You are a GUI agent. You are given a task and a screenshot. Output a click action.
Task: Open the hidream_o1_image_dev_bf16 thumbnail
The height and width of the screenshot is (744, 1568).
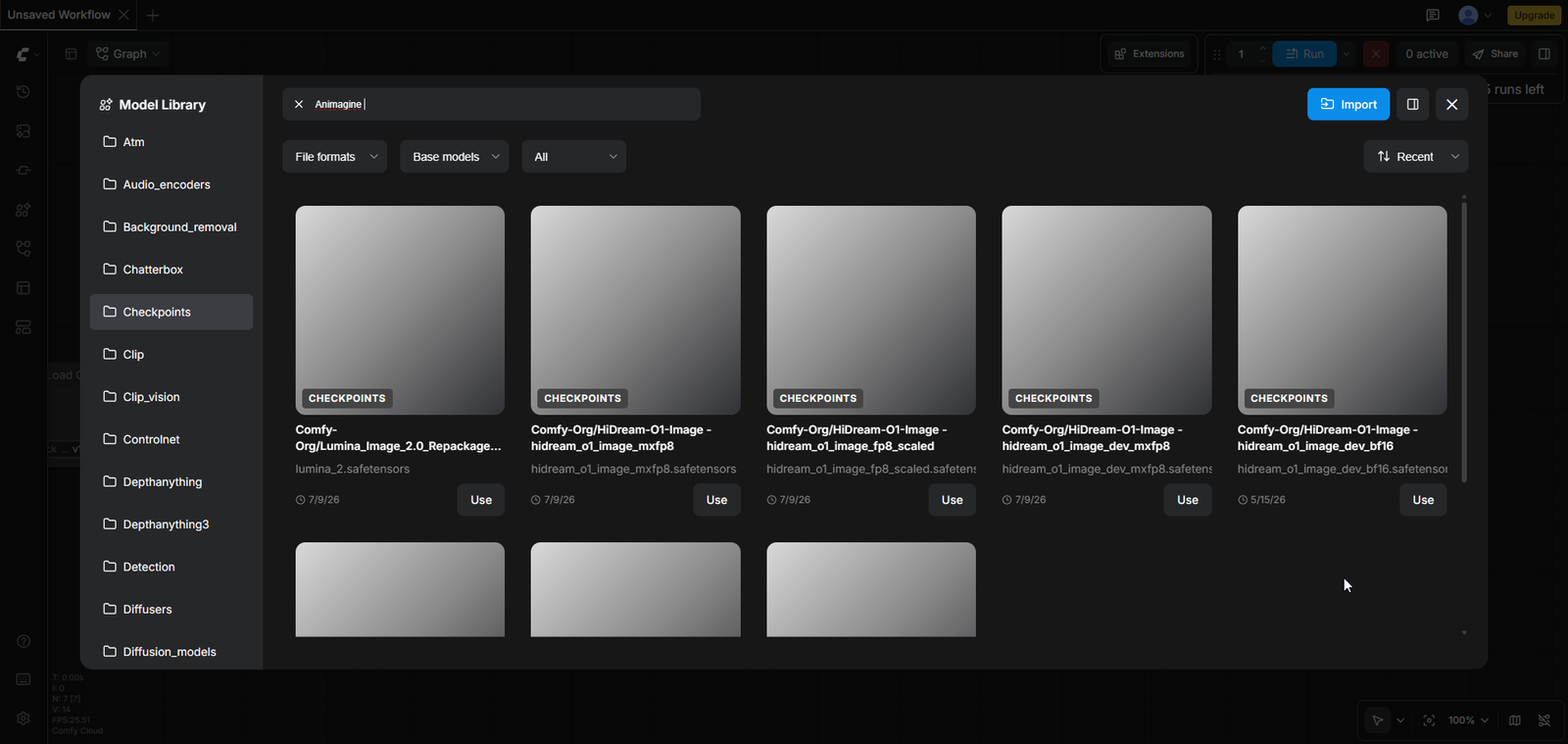coord(1343,310)
